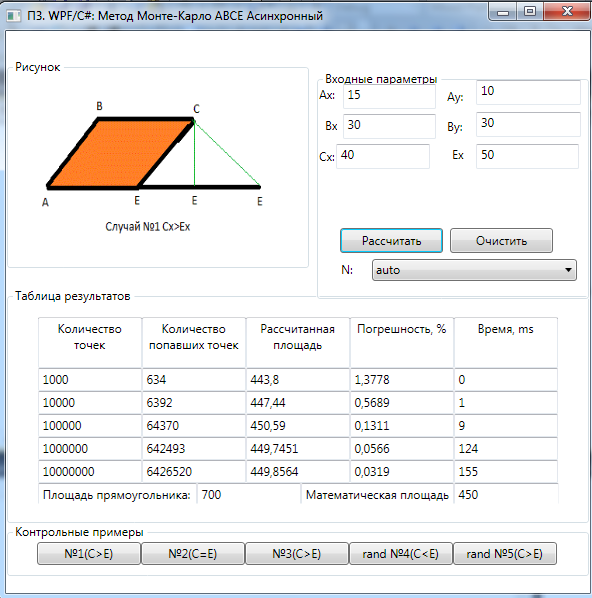This screenshot has width=592, height=598.
Task: Focus the Ex input field
Action: coord(527,156)
